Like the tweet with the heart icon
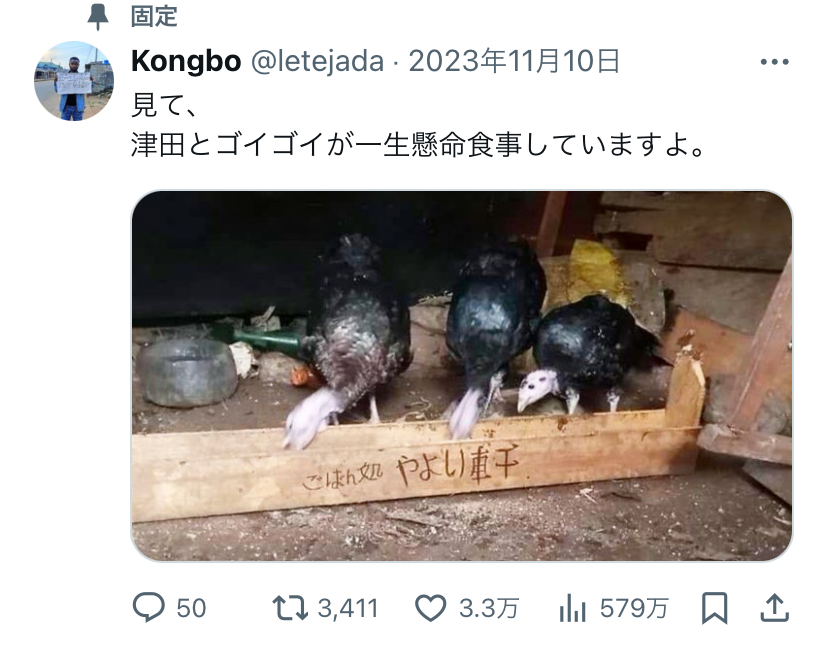The width and height of the screenshot is (828, 647). click(x=430, y=608)
